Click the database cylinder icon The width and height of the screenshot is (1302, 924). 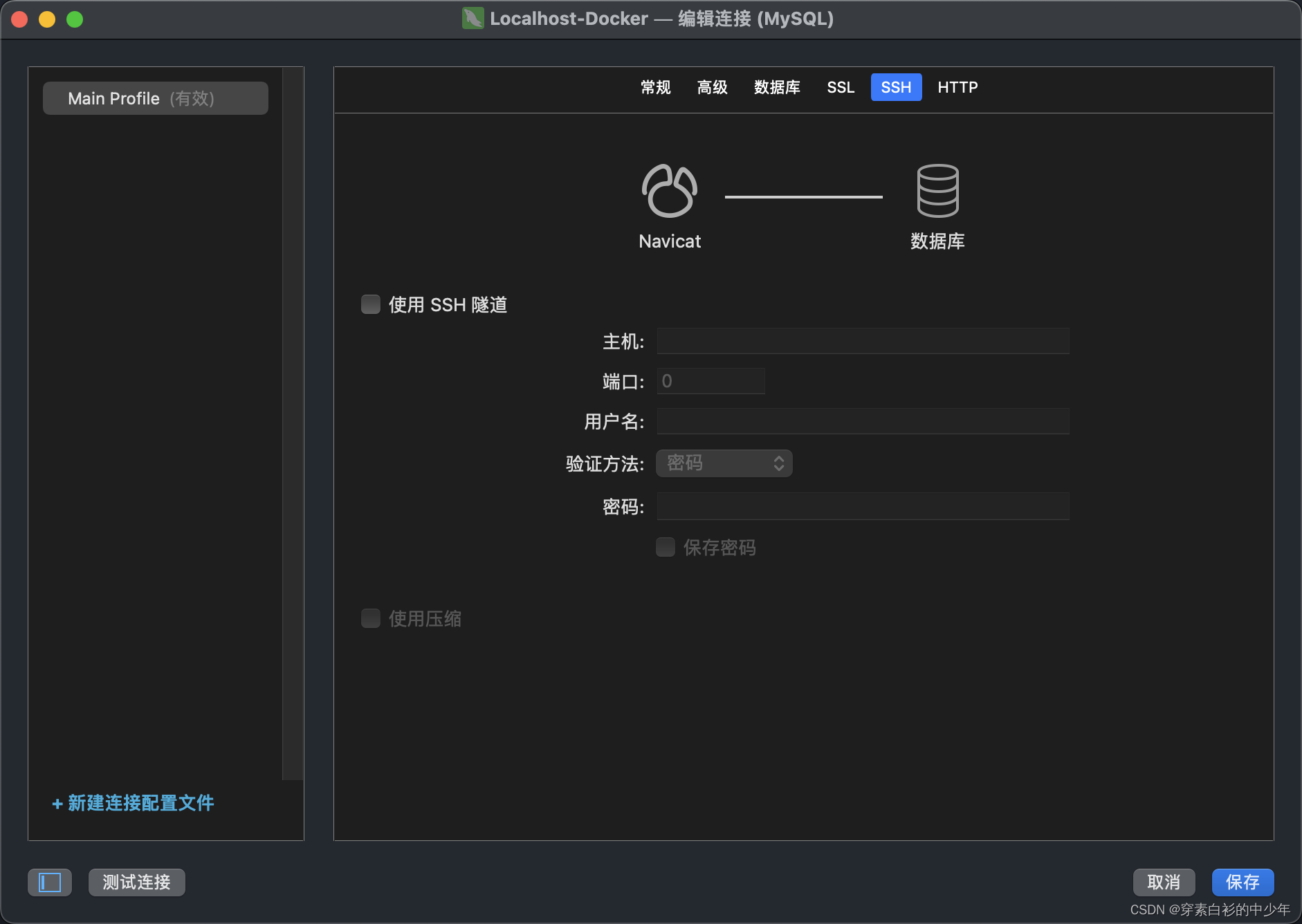tap(937, 191)
